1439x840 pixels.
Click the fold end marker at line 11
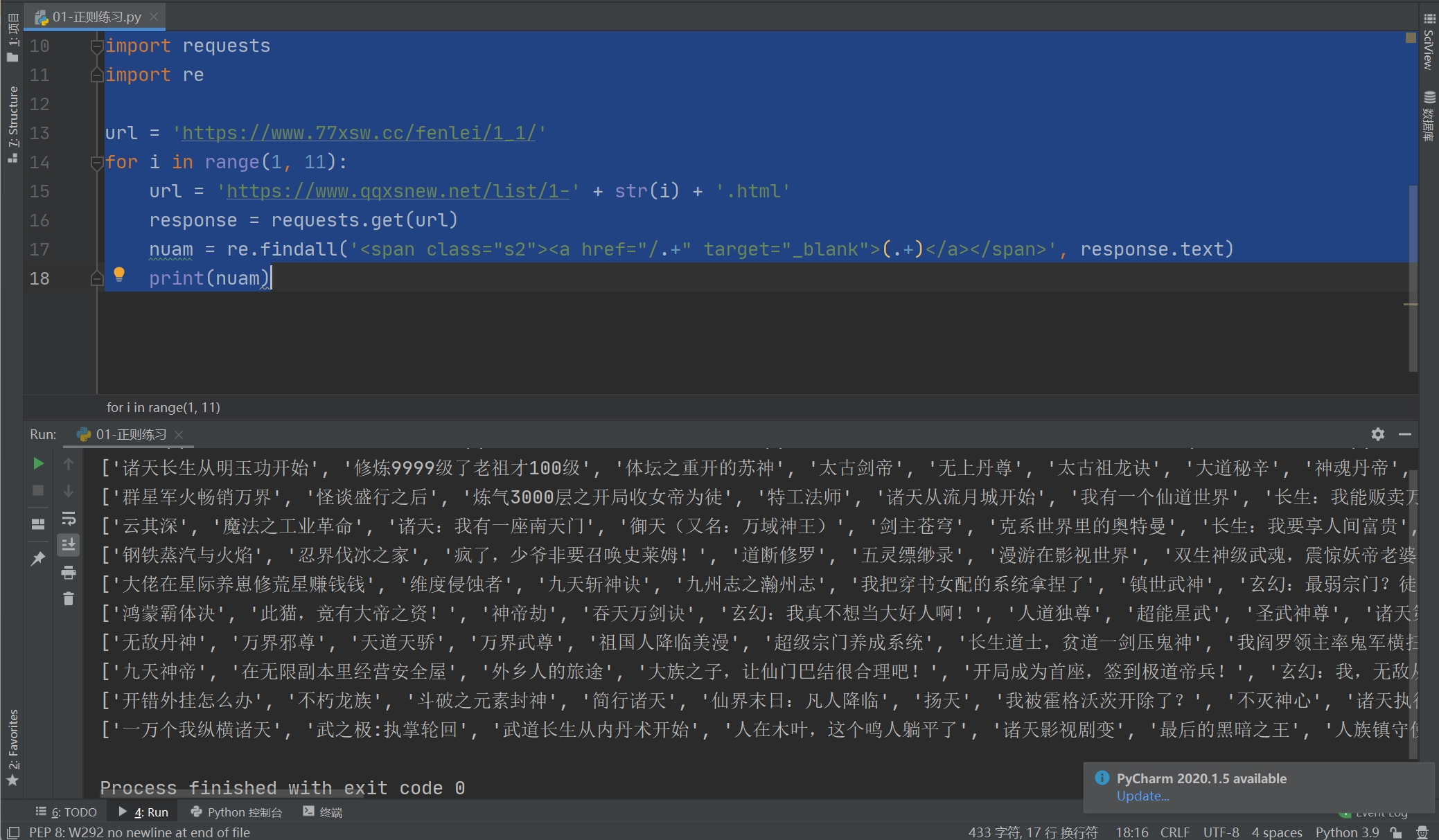tap(97, 75)
